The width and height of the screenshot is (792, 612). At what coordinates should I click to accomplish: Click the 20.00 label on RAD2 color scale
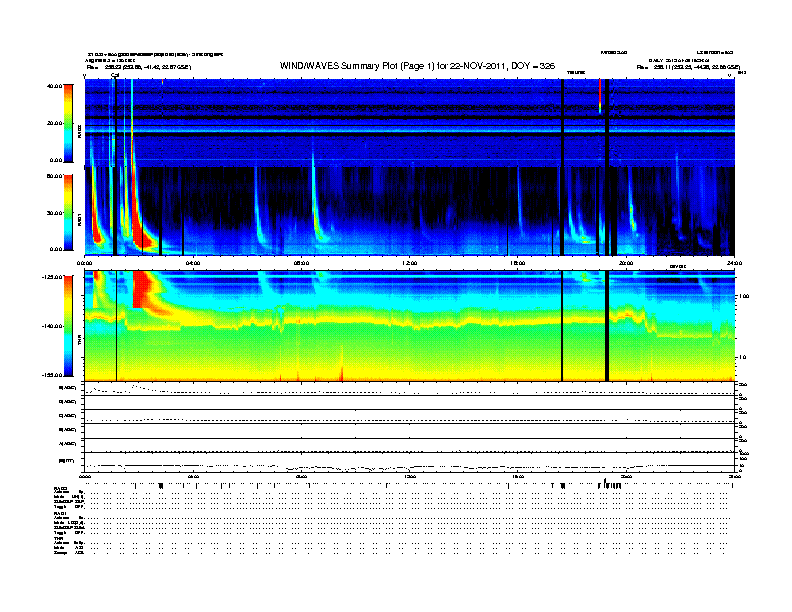[x=55, y=123]
